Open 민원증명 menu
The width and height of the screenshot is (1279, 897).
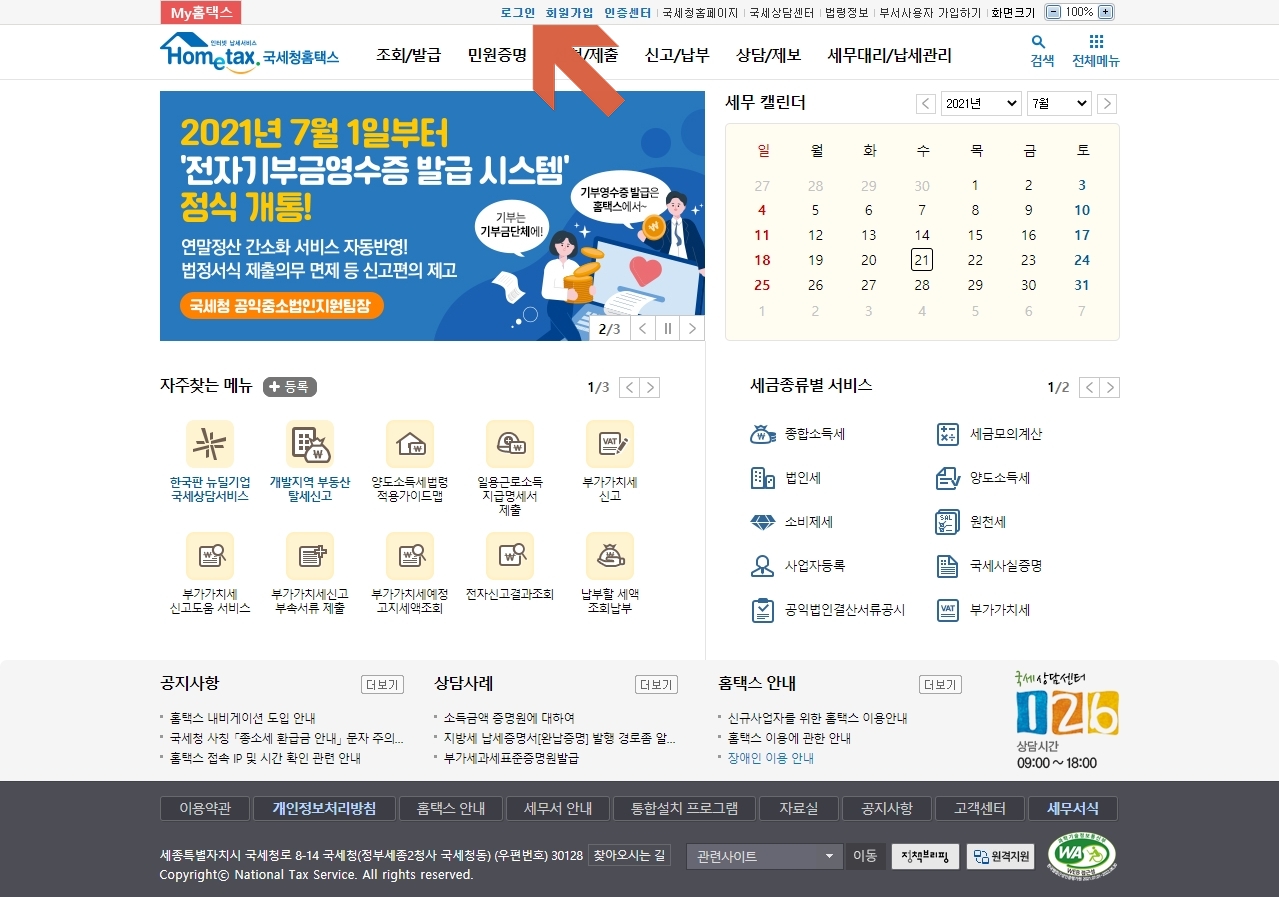click(497, 55)
